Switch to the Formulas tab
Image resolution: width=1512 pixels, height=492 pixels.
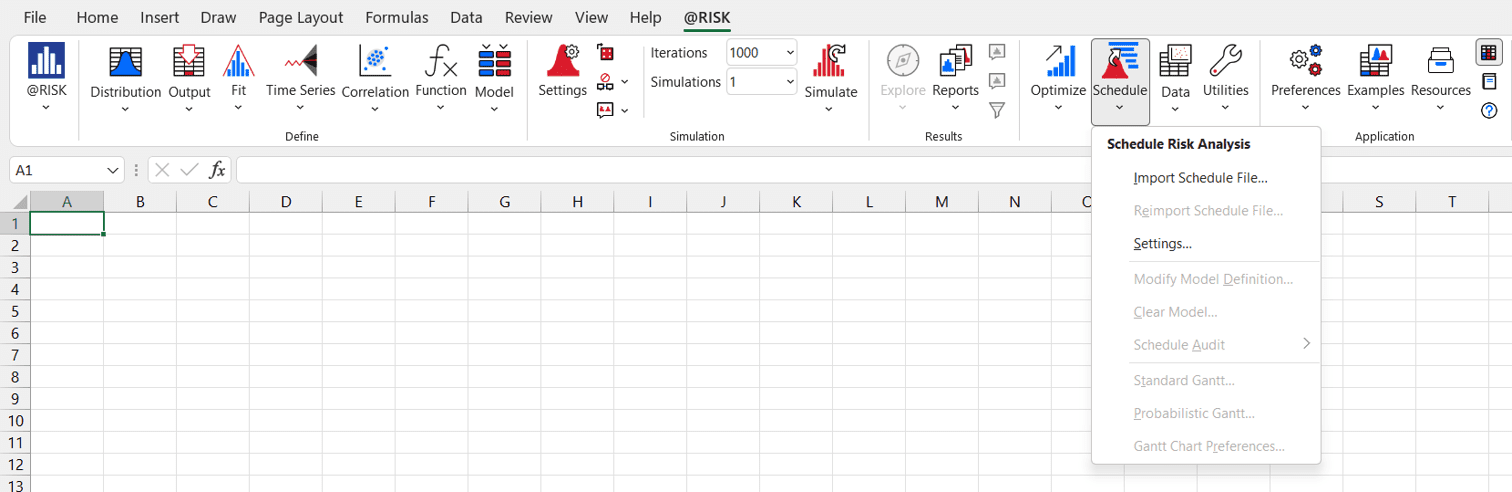396,18
